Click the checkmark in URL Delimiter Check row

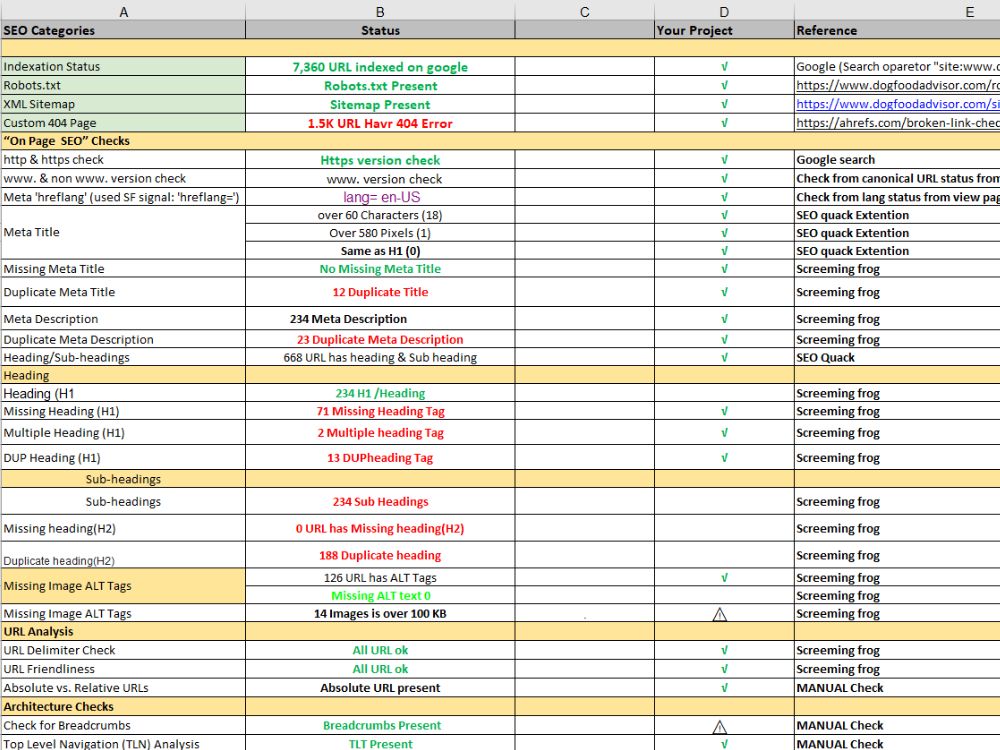tap(724, 651)
